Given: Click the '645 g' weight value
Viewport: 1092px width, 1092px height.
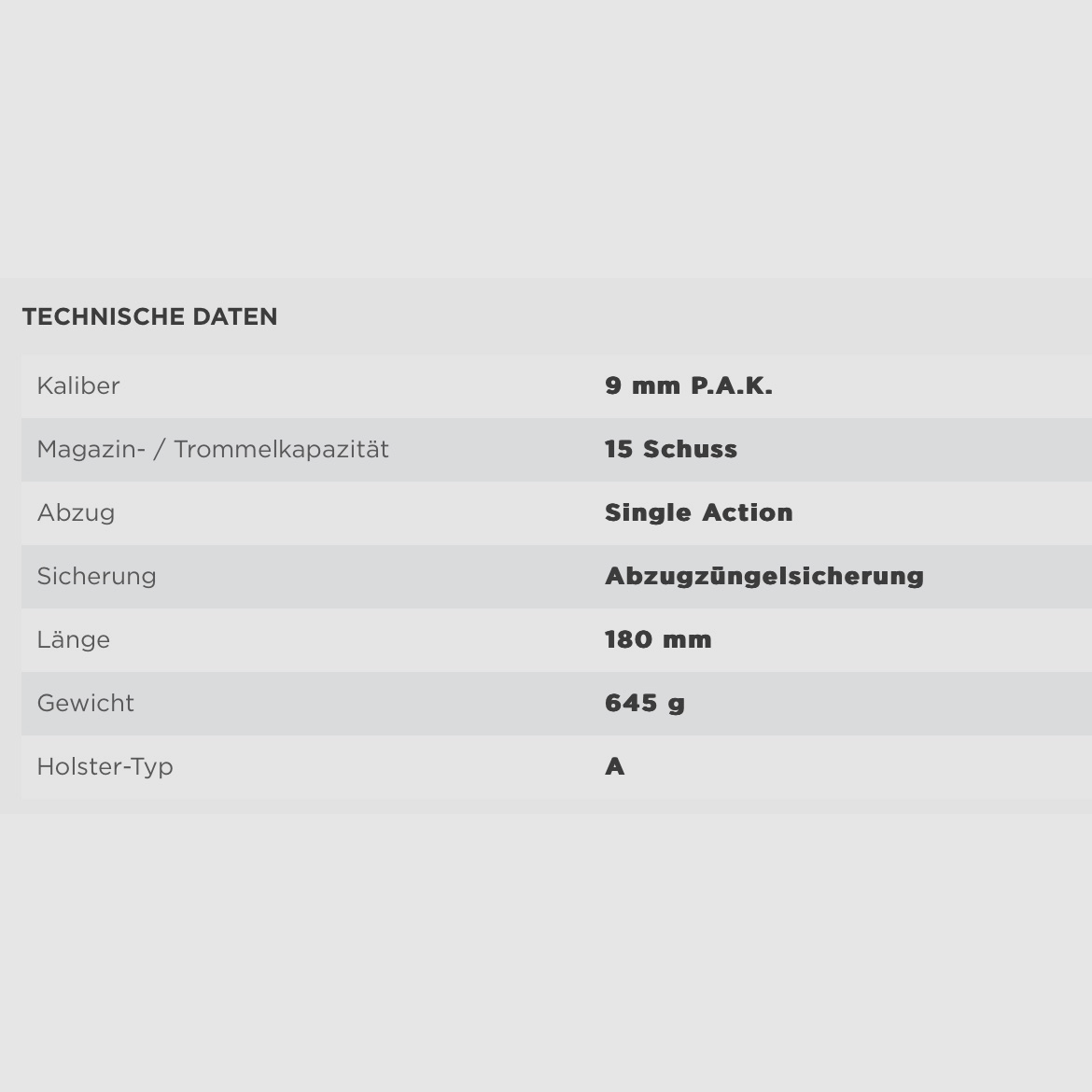Looking at the screenshot, I should [x=645, y=704].
